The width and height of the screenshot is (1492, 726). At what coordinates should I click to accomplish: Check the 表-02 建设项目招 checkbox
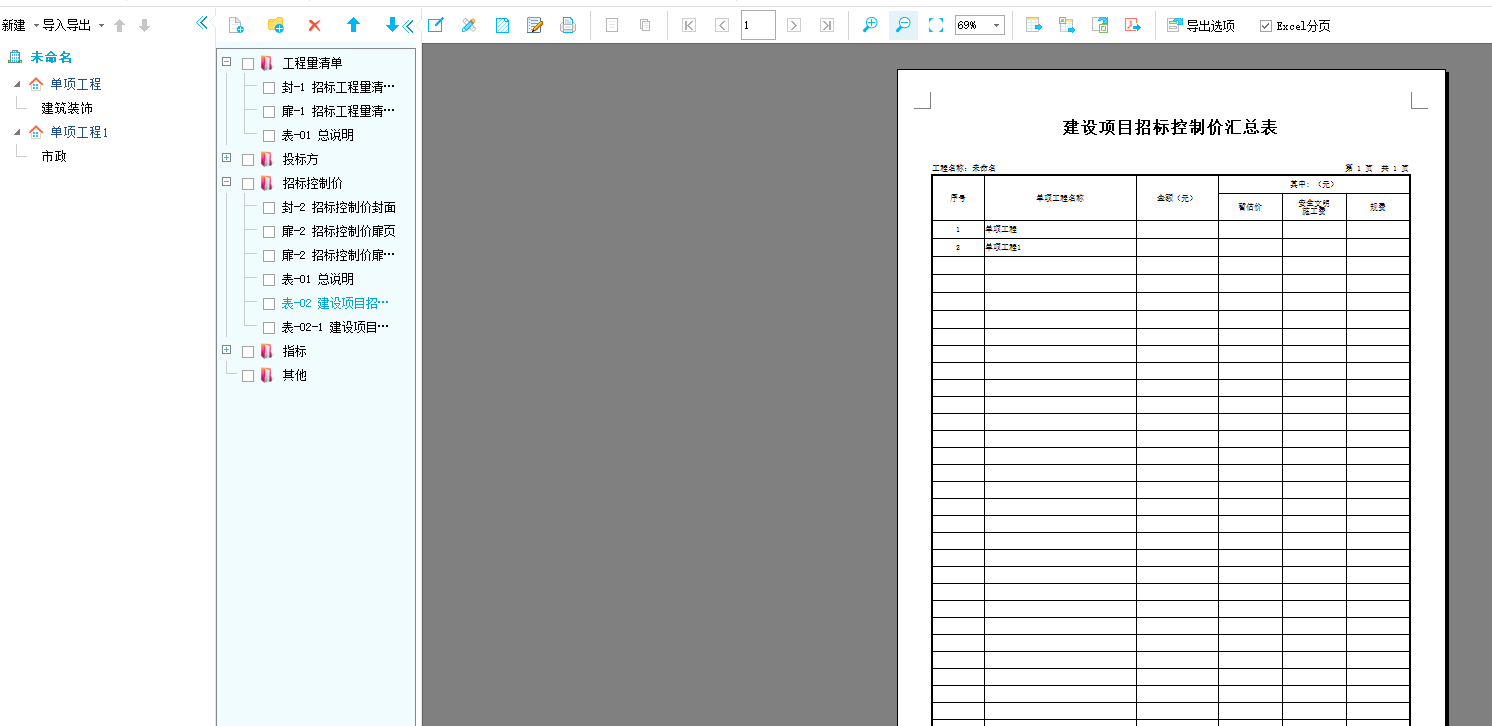point(269,304)
